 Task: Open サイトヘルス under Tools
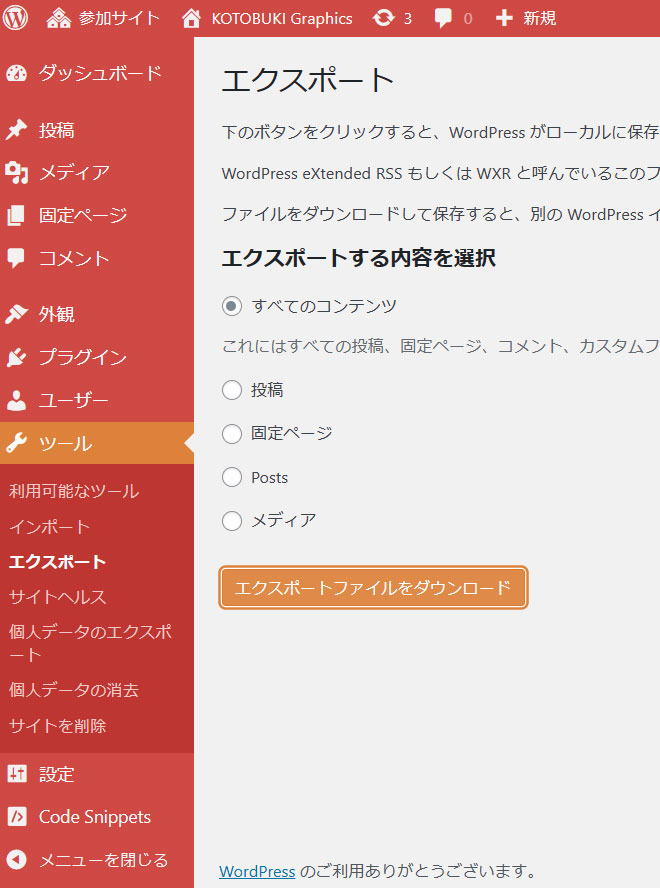click(x=57, y=597)
